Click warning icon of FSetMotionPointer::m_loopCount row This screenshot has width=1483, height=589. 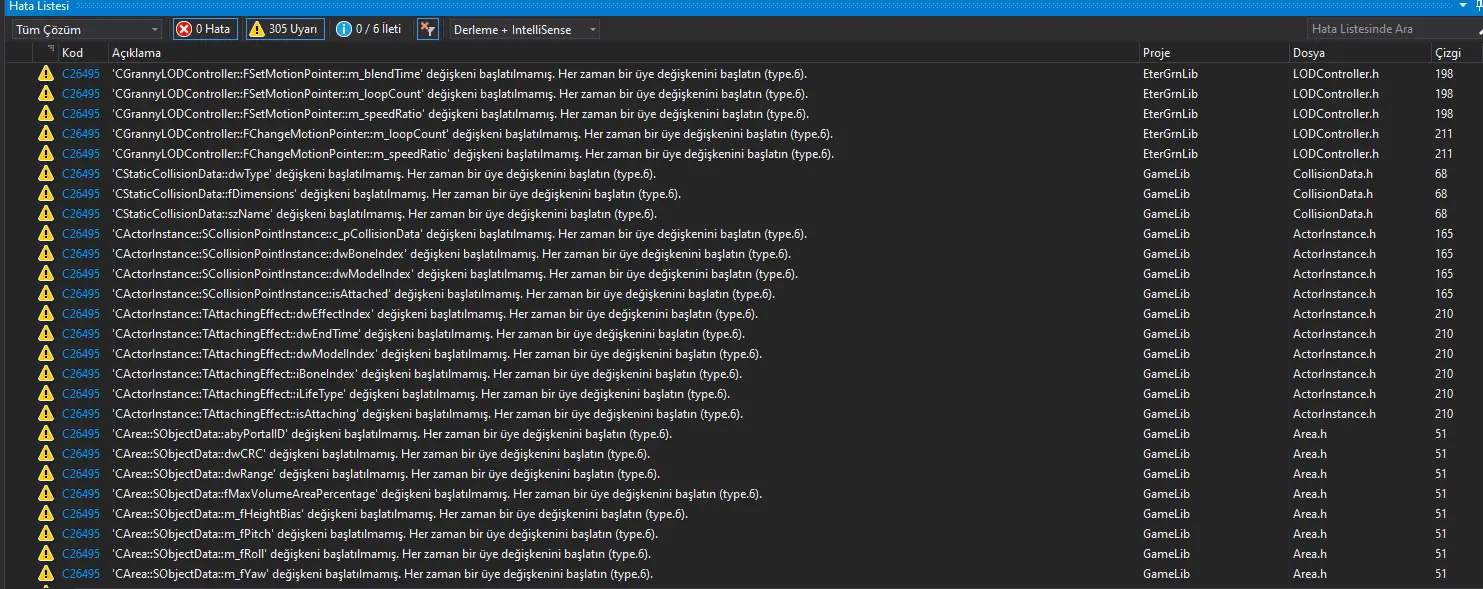[x=45, y=94]
